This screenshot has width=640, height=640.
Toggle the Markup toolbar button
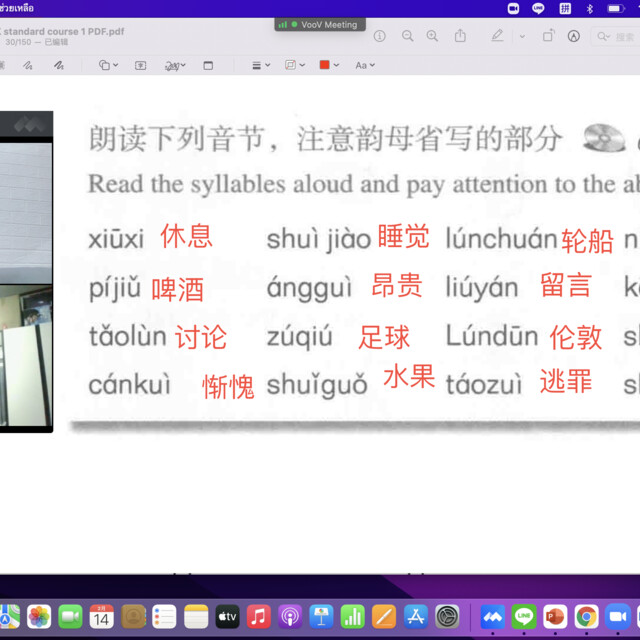[573, 36]
